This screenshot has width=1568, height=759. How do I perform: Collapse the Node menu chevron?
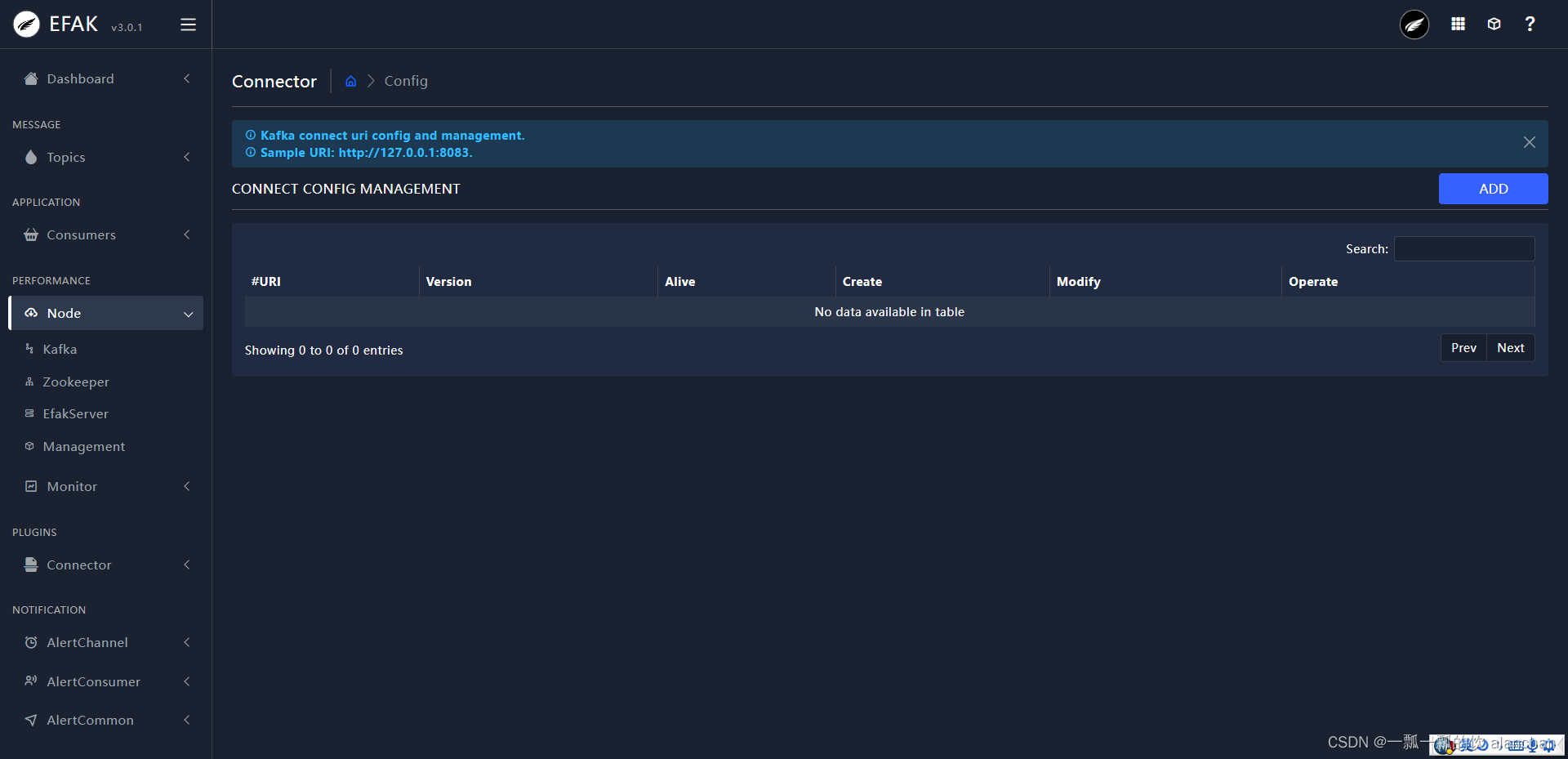tap(189, 314)
